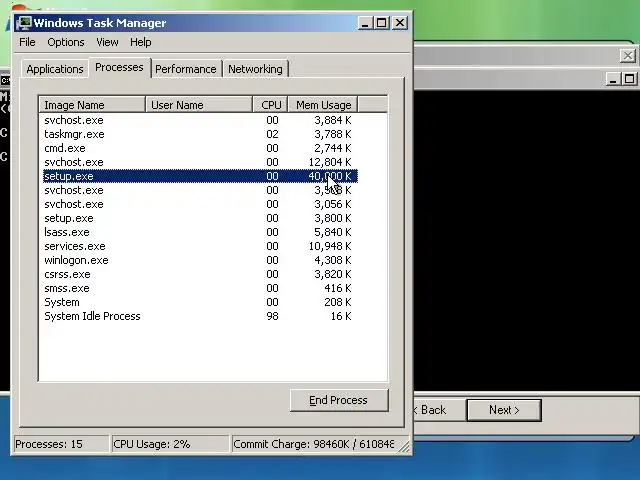Select the taskmgr.exe process row
Viewport: 640px width, 480px height.
[x=200, y=134]
